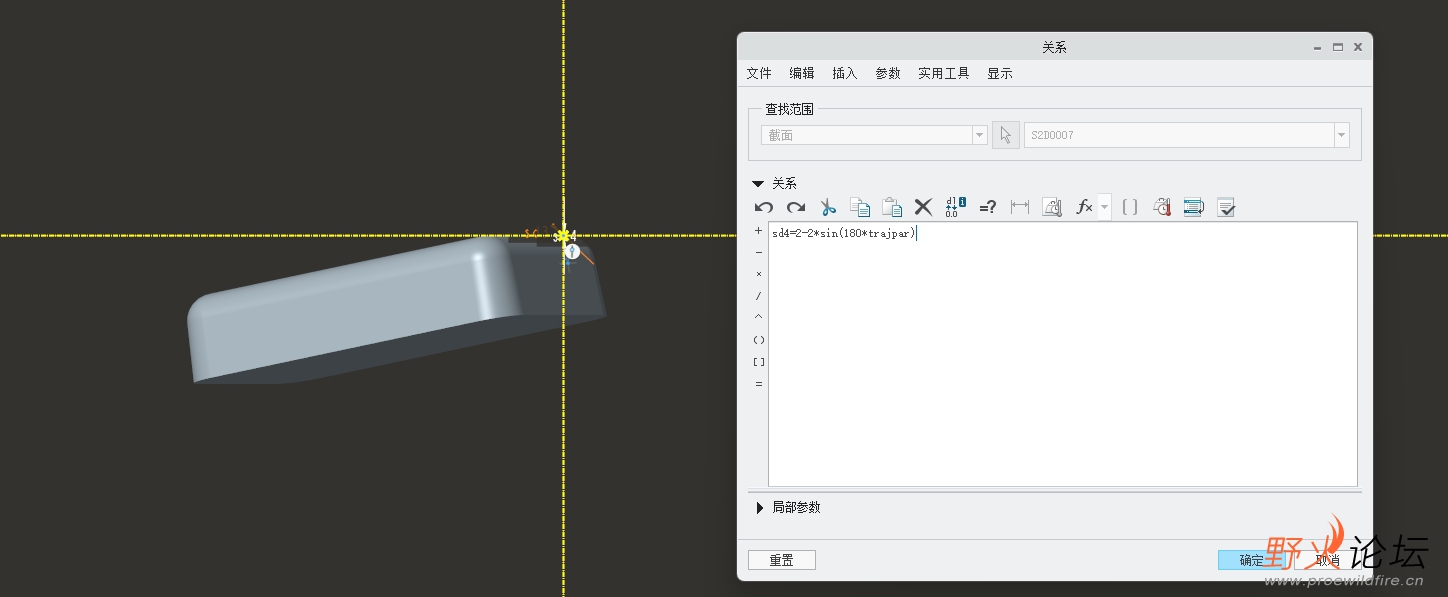Insert plus operator from side palette

(759, 231)
